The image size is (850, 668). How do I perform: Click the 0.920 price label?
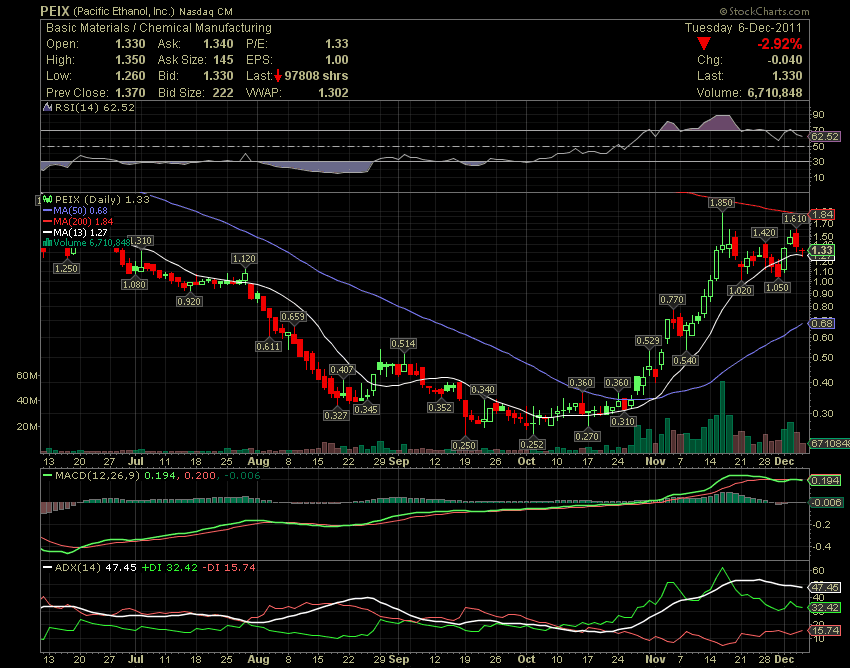[x=189, y=301]
